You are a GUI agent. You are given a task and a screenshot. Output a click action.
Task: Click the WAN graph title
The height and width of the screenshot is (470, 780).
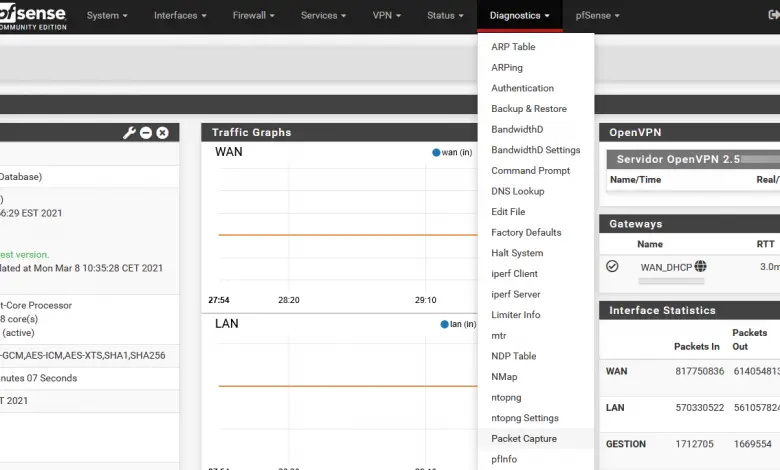[229, 152]
